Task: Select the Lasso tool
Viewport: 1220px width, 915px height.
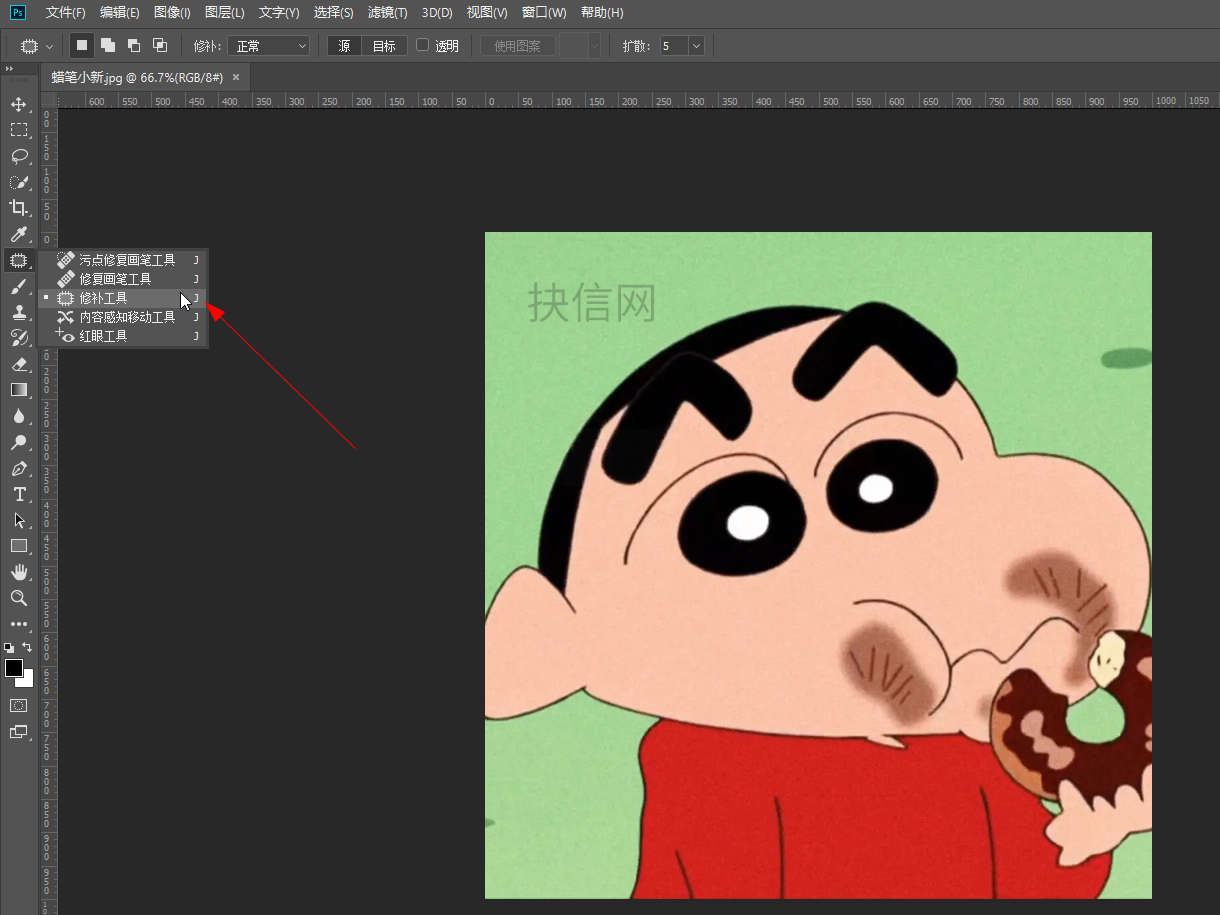Action: pos(18,156)
